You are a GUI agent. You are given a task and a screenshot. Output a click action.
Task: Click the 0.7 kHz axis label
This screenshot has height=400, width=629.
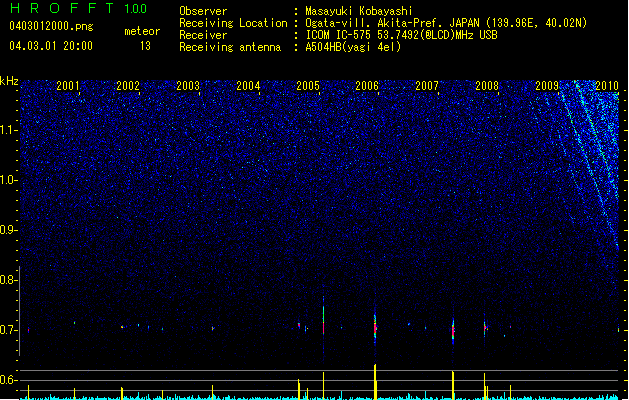(x=8, y=330)
